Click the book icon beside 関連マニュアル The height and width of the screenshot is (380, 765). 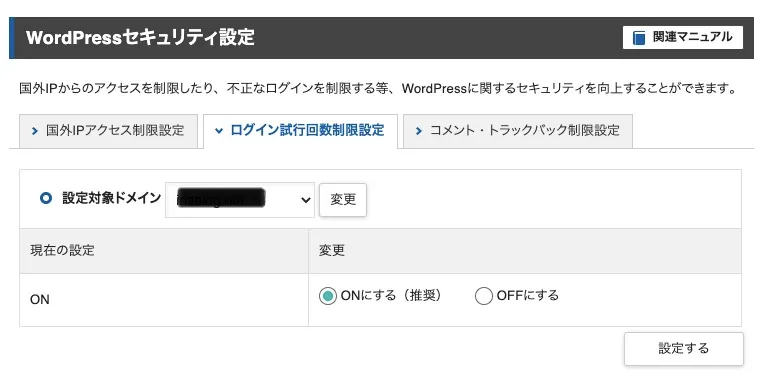pyautogui.click(x=639, y=38)
